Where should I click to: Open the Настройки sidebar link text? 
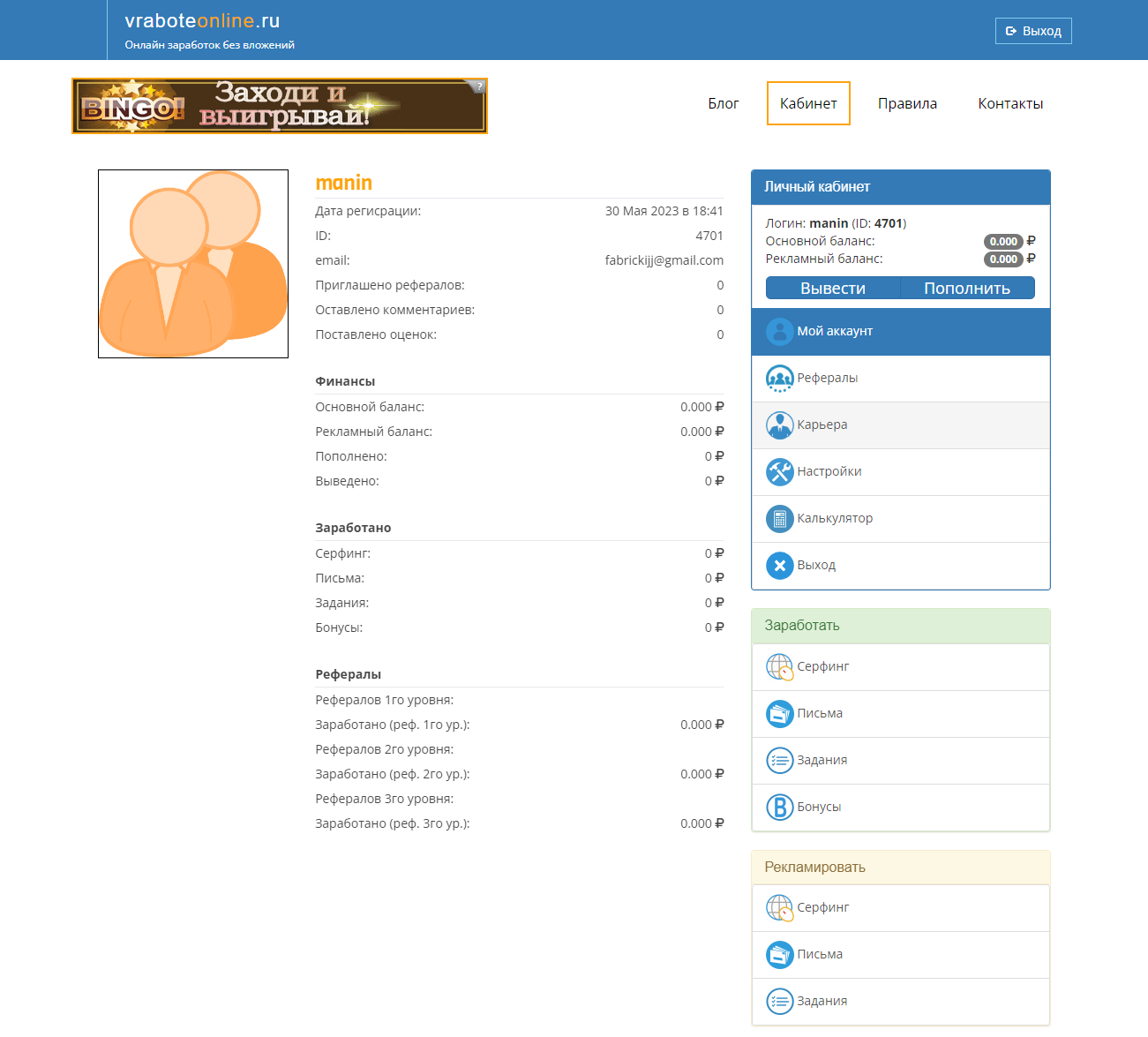point(829,471)
